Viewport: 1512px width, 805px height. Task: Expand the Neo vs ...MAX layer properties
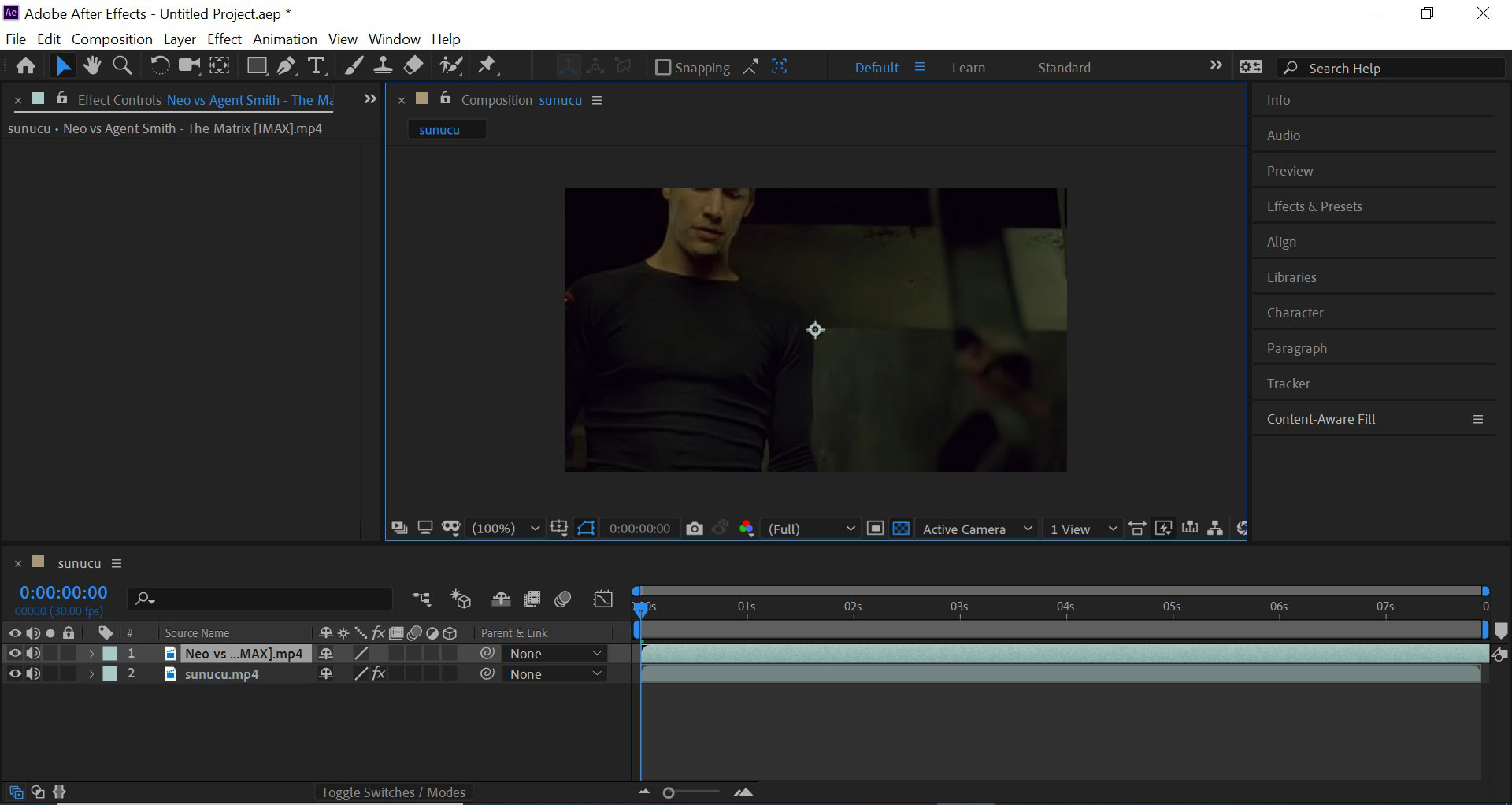[91, 654]
